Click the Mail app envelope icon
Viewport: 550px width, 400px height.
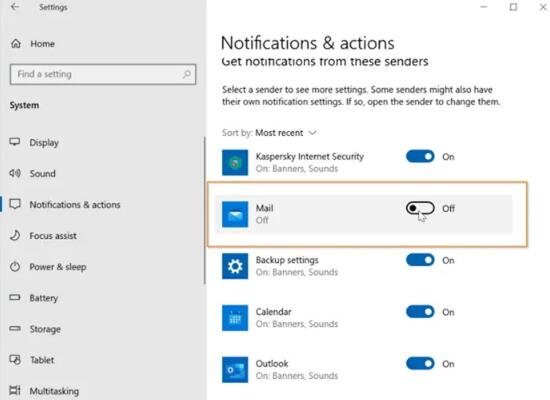[x=235, y=214]
